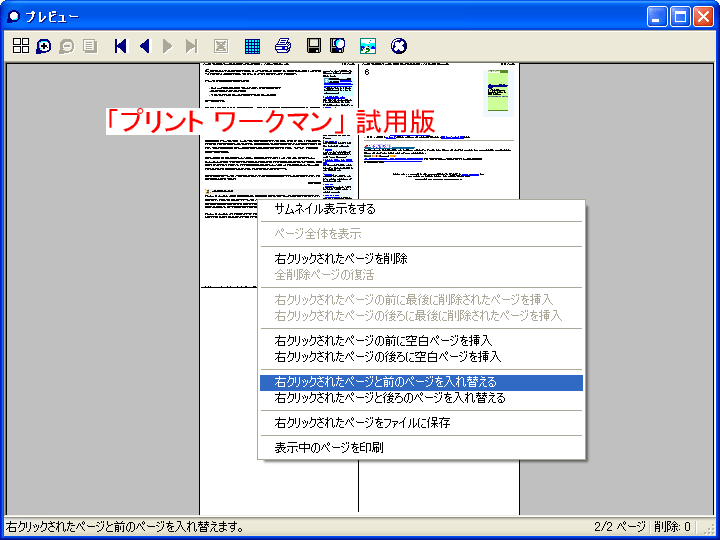Choose 右クリックされたページを削除
This screenshot has height=540, width=720.
click(422, 259)
